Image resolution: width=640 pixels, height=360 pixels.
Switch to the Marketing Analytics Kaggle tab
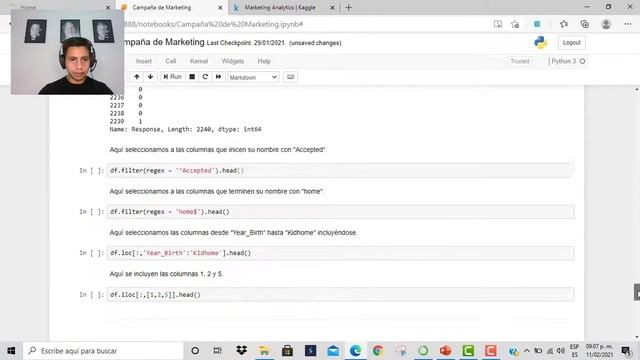(x=280, y=7)
